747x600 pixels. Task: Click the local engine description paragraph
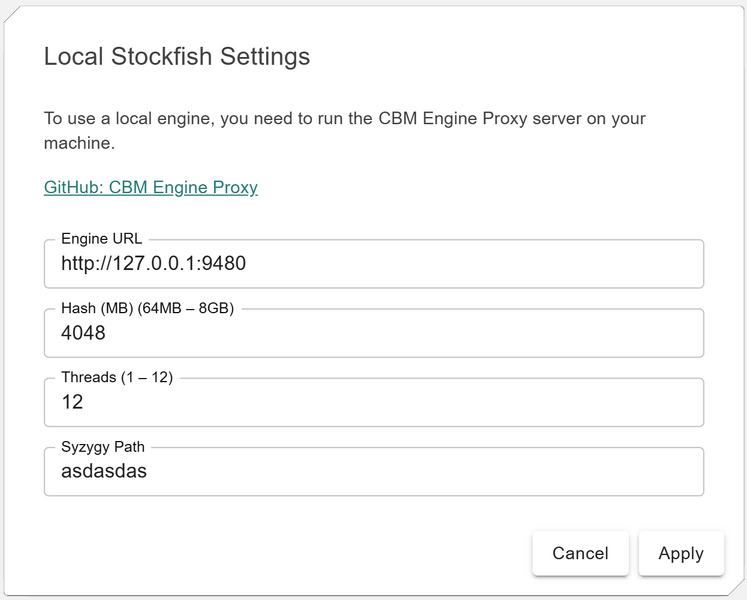[x=344, y=131]
